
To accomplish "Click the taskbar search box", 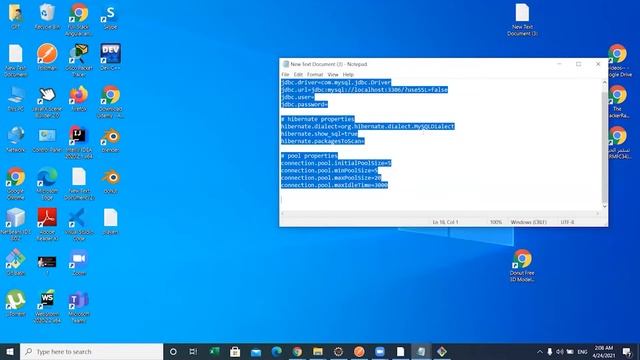I will 91,351.
